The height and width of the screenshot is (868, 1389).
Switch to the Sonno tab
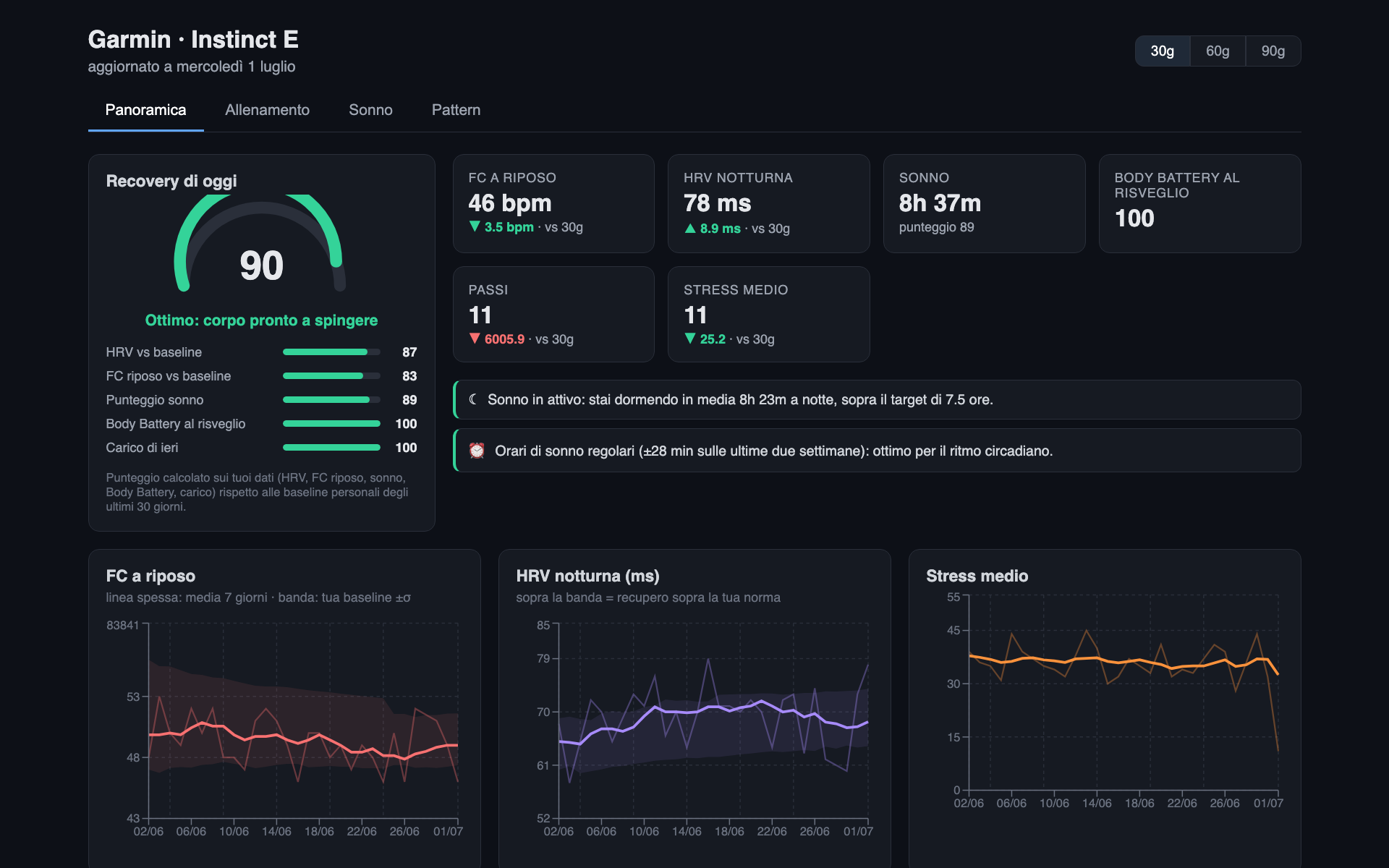tap(370, 110)
